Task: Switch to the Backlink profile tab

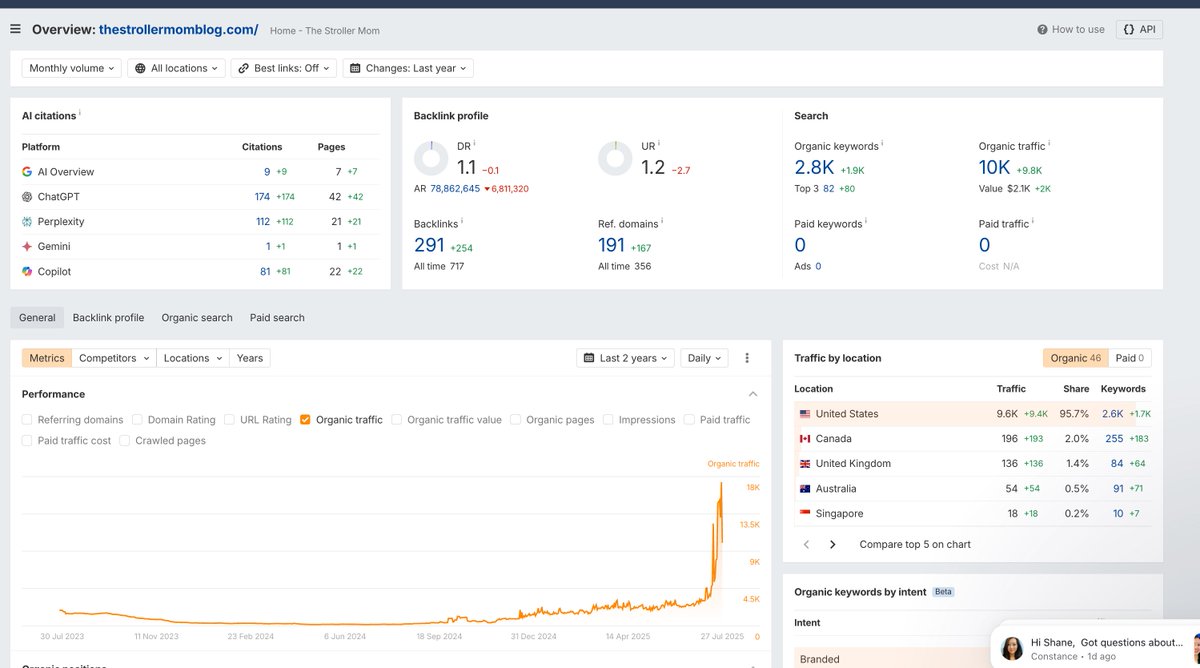Action: point(108,317)
